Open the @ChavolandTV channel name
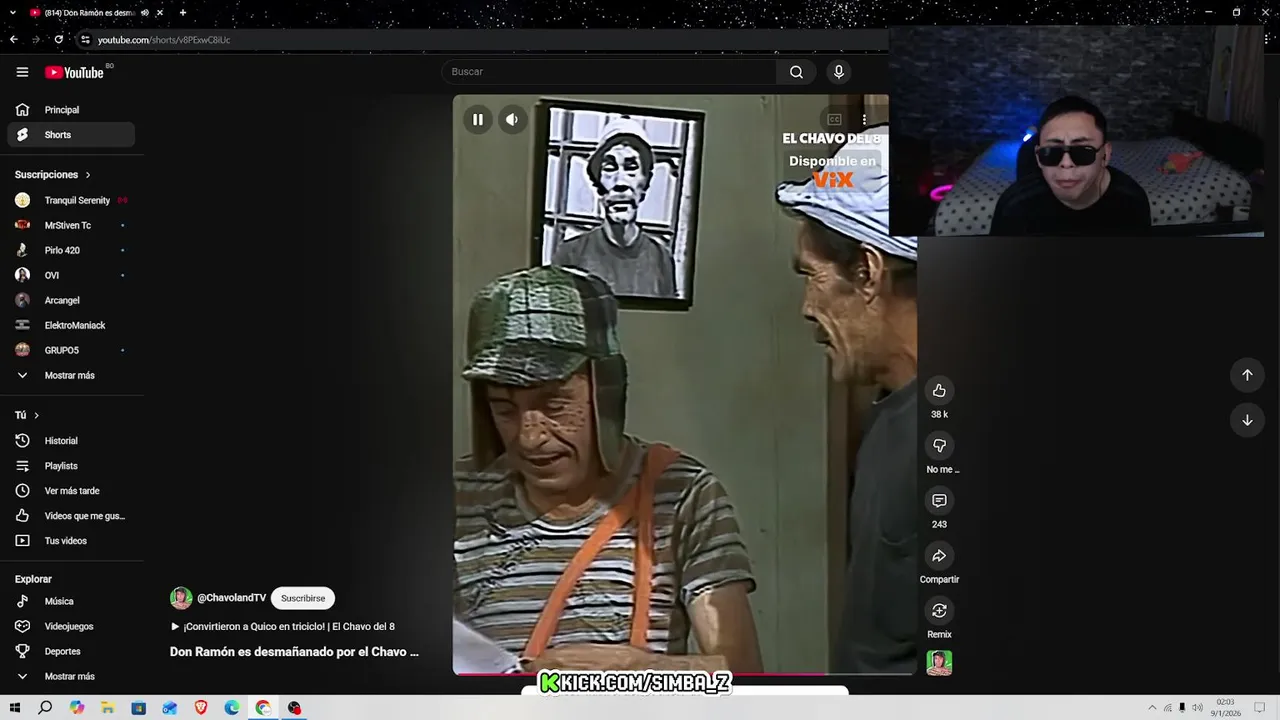The image size is (1280, 720). (231, 598)
